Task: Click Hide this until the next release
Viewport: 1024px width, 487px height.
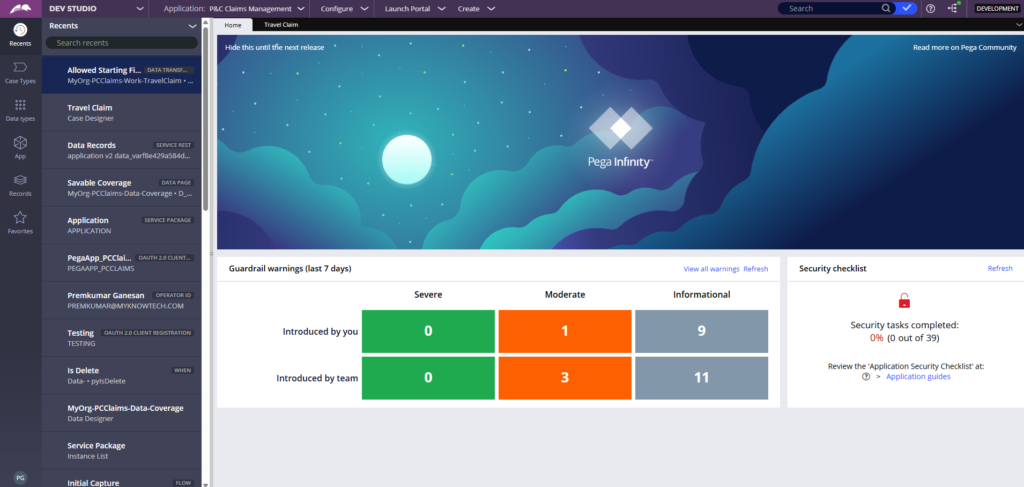Action: click(x=274, y=47)
